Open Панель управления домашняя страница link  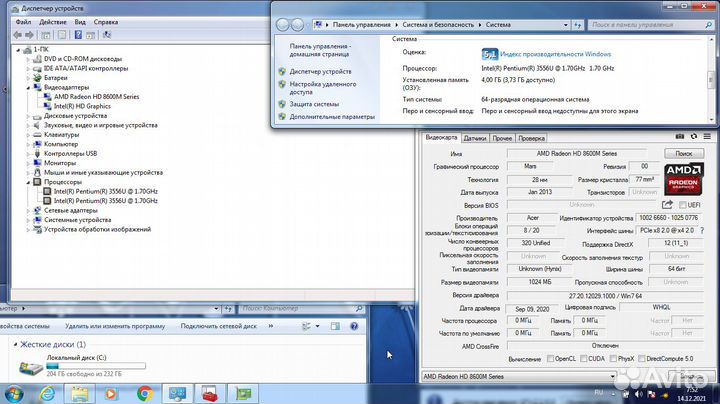tap(320, 50)
